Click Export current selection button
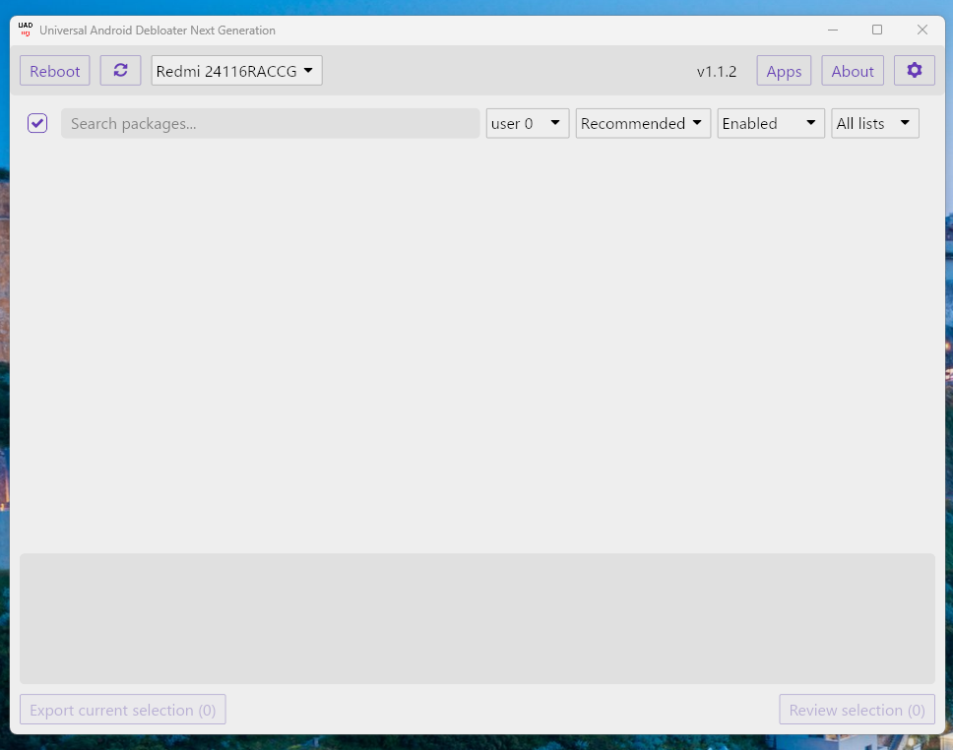953x750 pixels. 123,710
